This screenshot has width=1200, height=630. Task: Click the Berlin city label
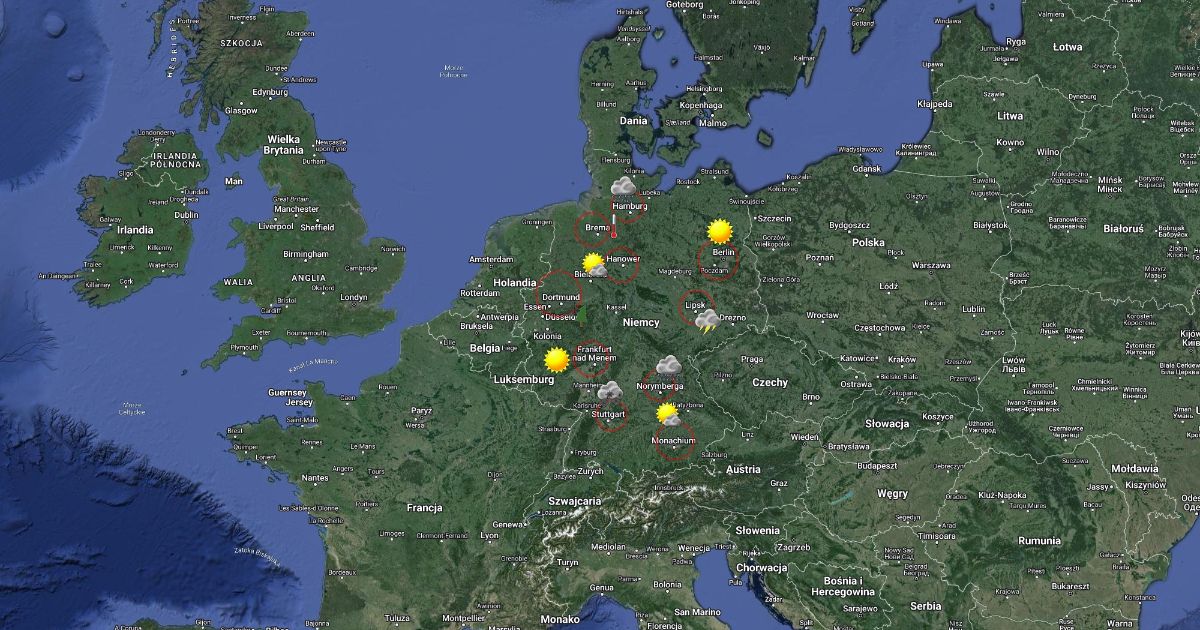tap(724, 253)
